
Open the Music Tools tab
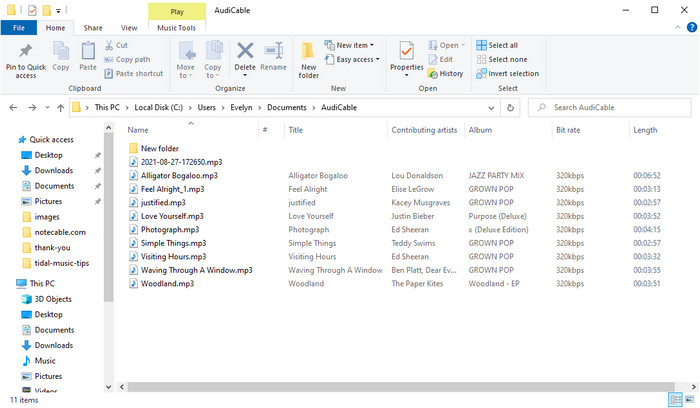176,28
